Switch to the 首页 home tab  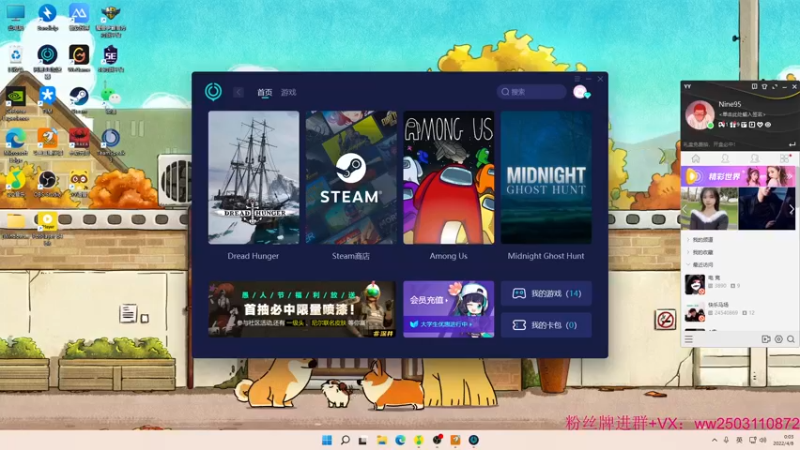(264, 92)
